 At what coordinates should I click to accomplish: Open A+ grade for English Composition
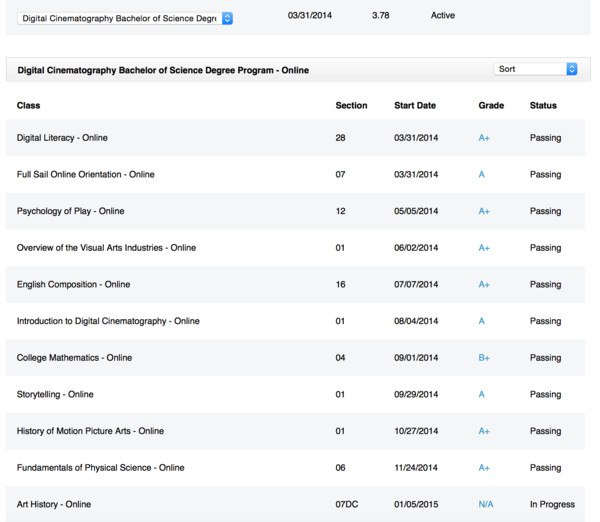click(484, 284)
